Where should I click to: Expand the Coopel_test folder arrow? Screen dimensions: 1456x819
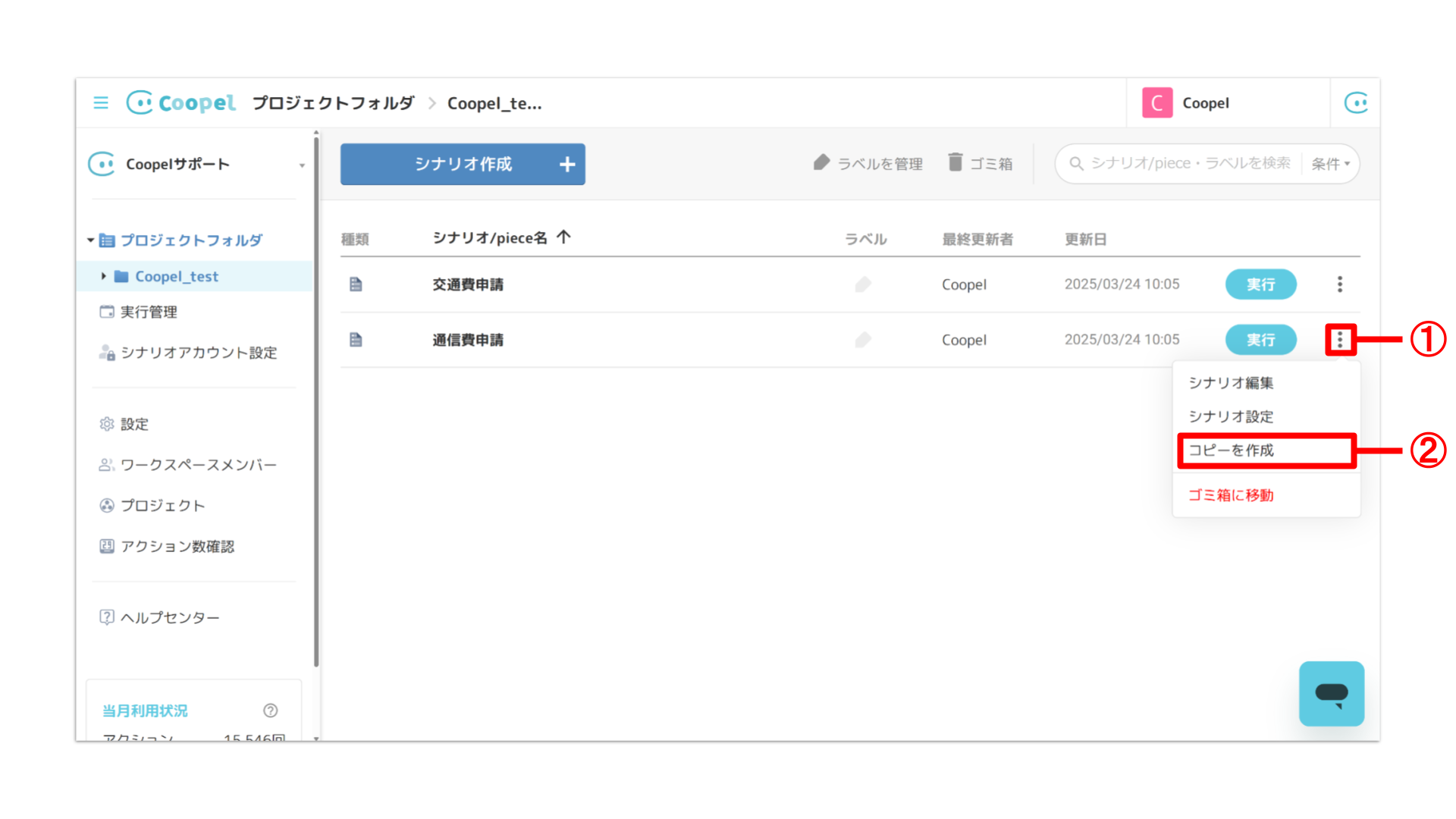pos(104,276)
